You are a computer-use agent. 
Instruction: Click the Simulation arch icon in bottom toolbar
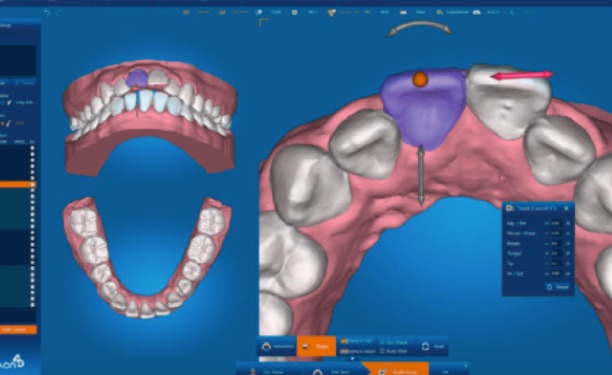point(267,346)
